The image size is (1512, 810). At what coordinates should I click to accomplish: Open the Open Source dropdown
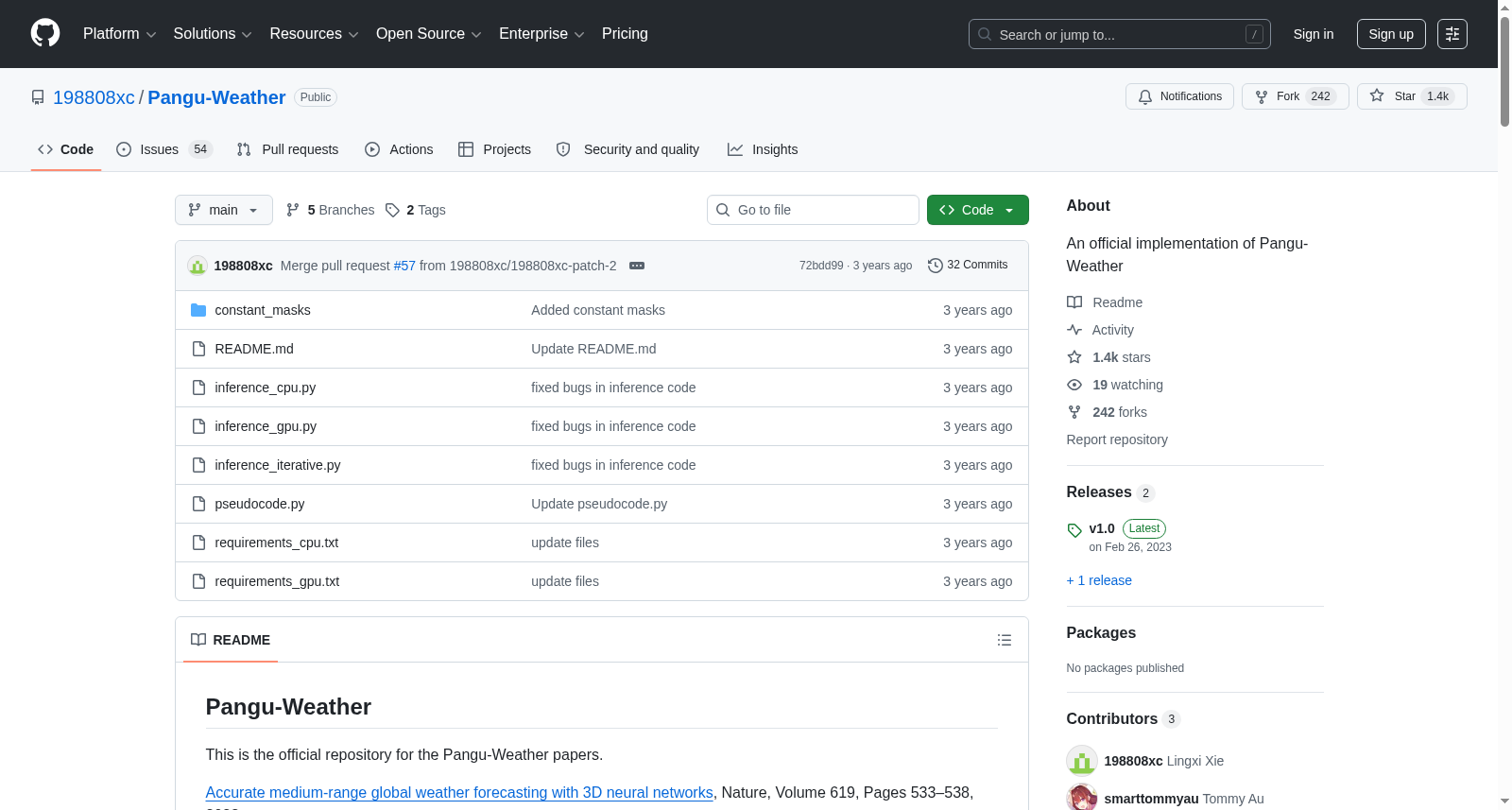[429, 34]
